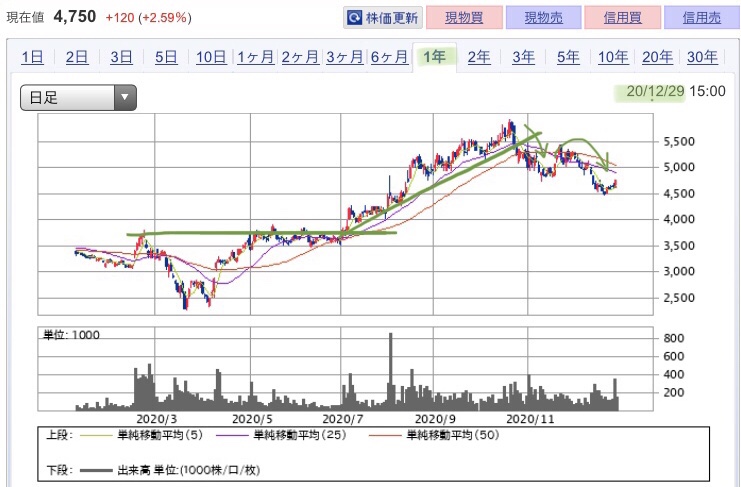
Task: Switch to the 5日 period tab
Action: click(x=166, y=57)
